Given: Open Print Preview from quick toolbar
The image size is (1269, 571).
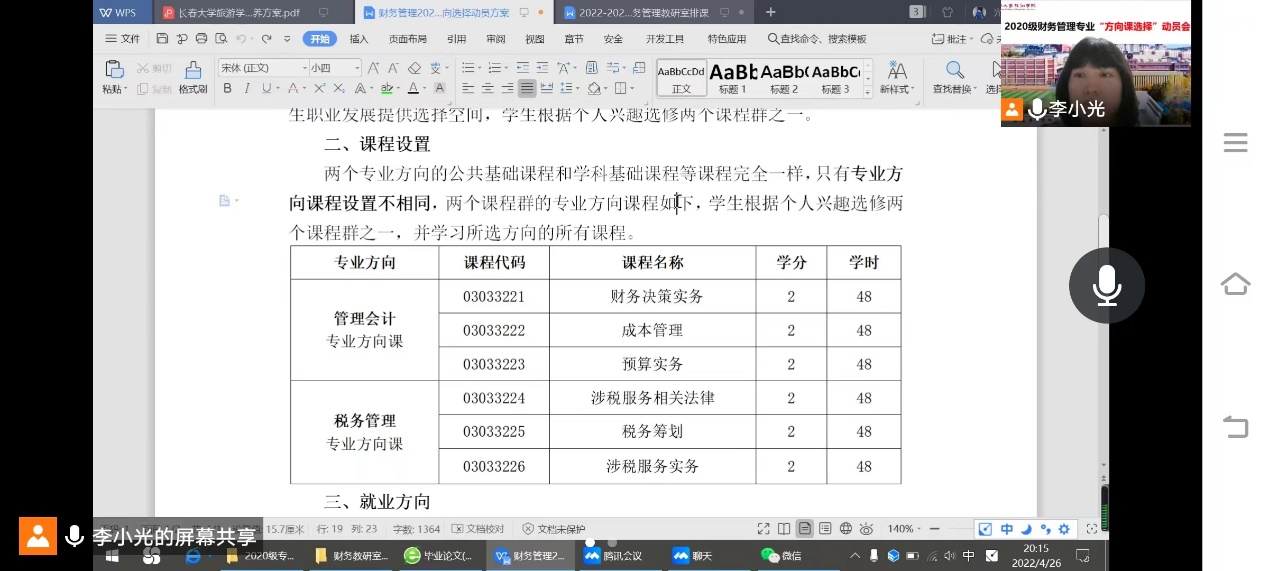Looking at the screenshot, I should tap(220, 39).
